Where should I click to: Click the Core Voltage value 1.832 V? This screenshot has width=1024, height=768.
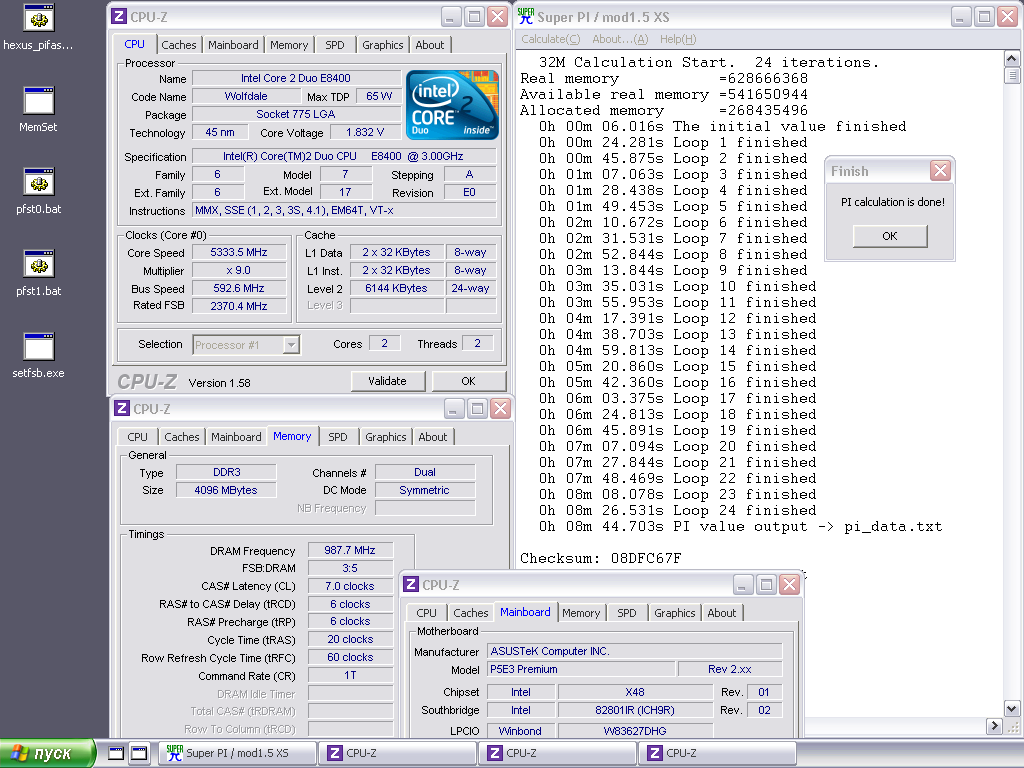(x=365, y=133)
